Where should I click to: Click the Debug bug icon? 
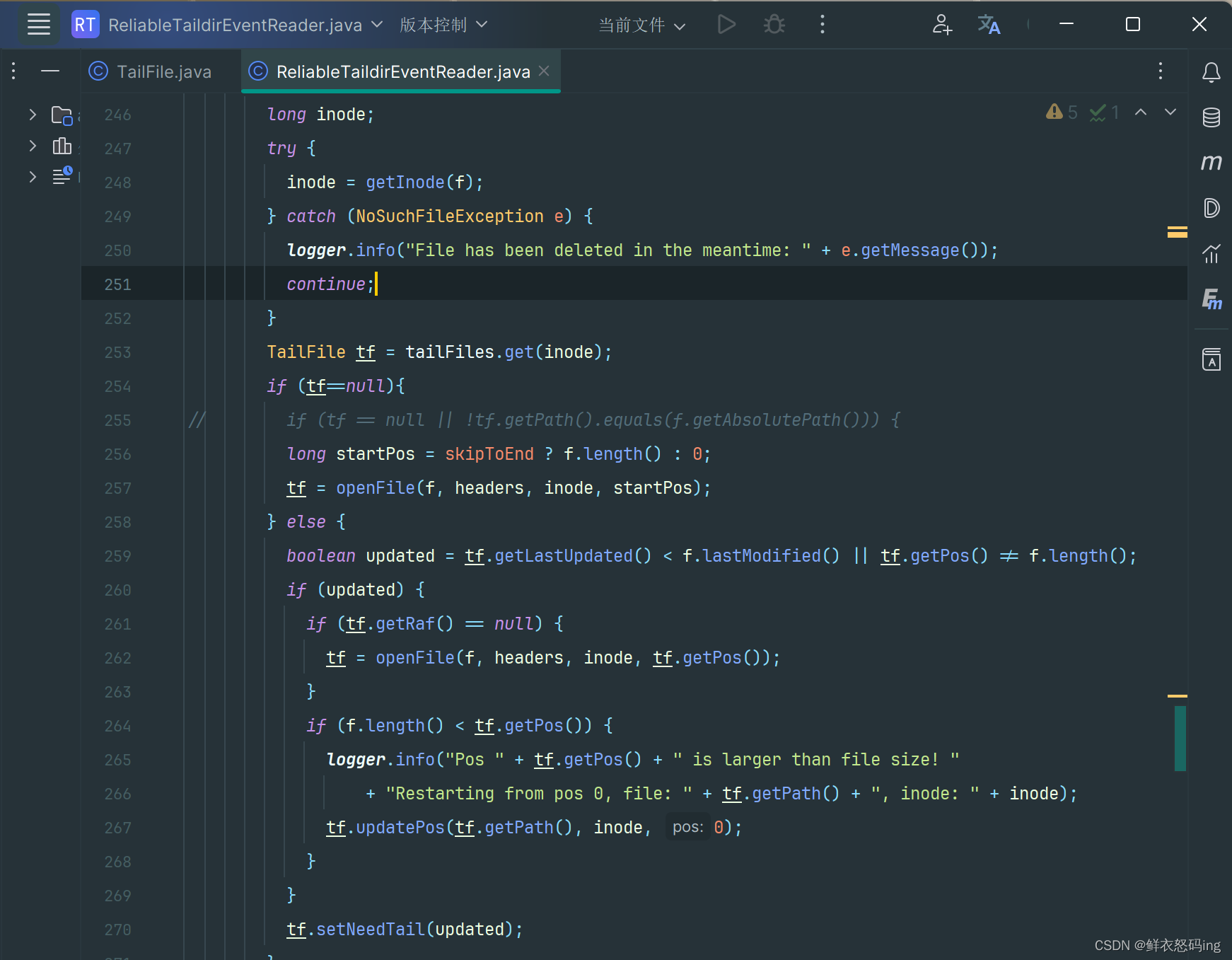774,25
